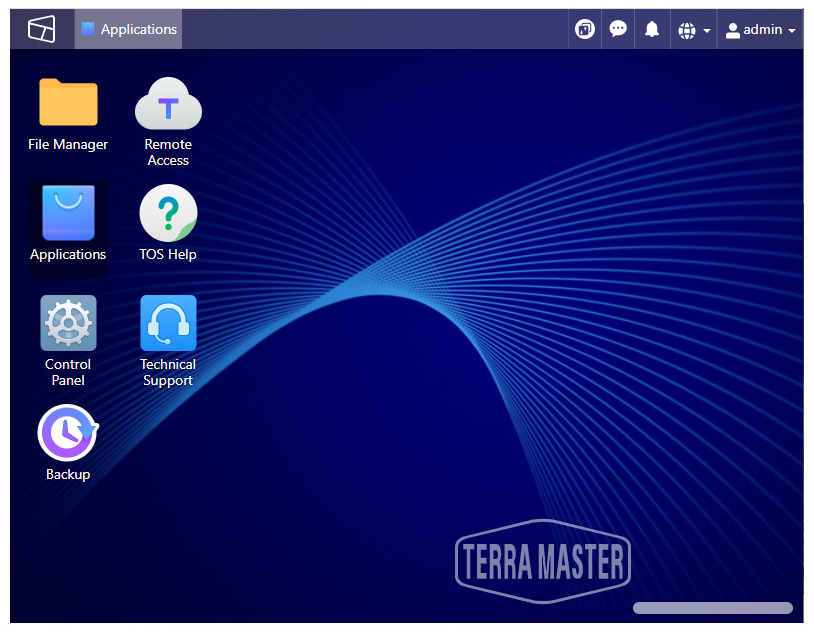
Task: Open the Control Panel gear icon
Action: (x=68, y=322)
